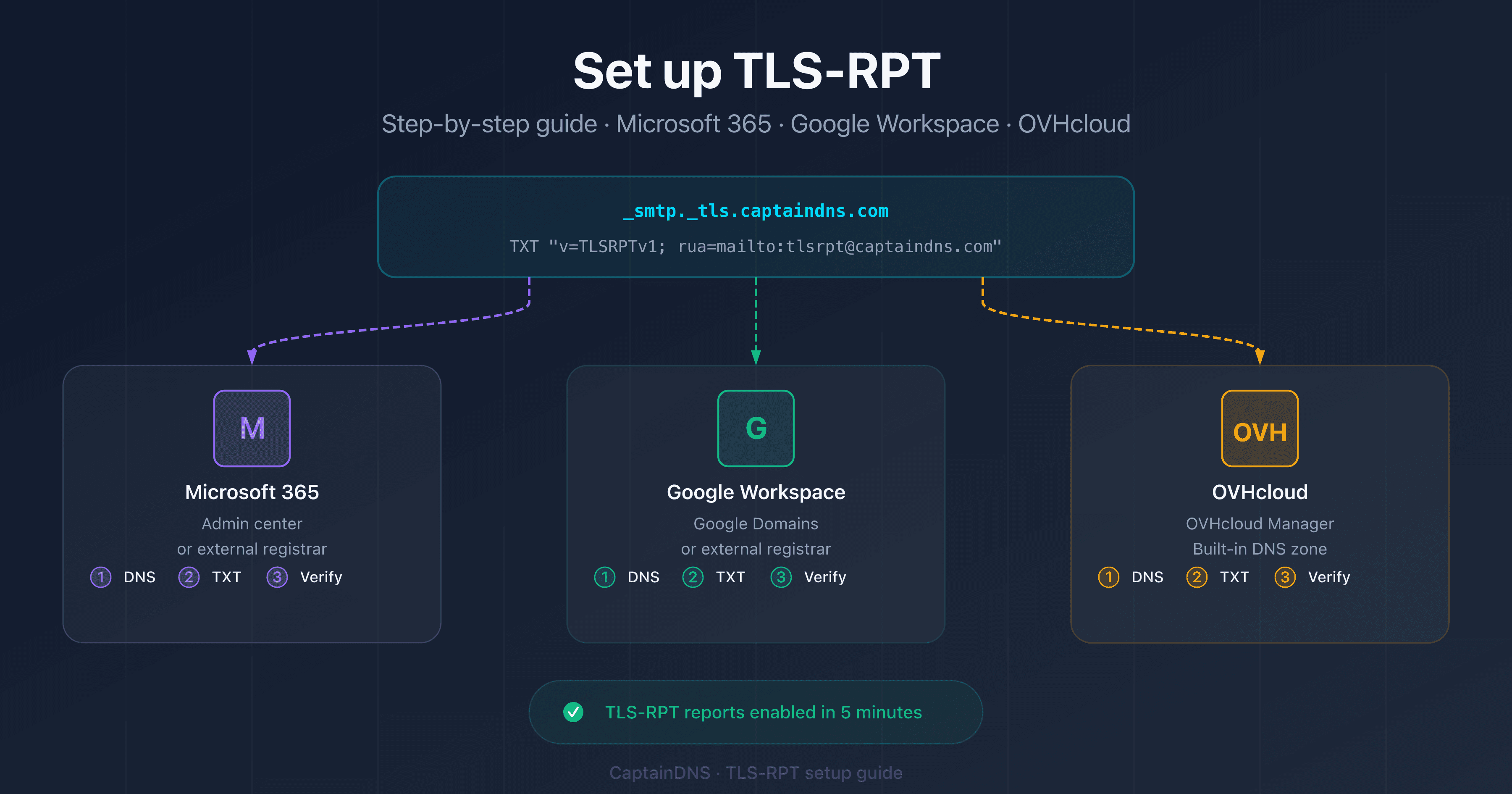This screenshot has width=1512, height=794.
Task: Expand the Google Workspace card
Action: (x=756, y=505)
